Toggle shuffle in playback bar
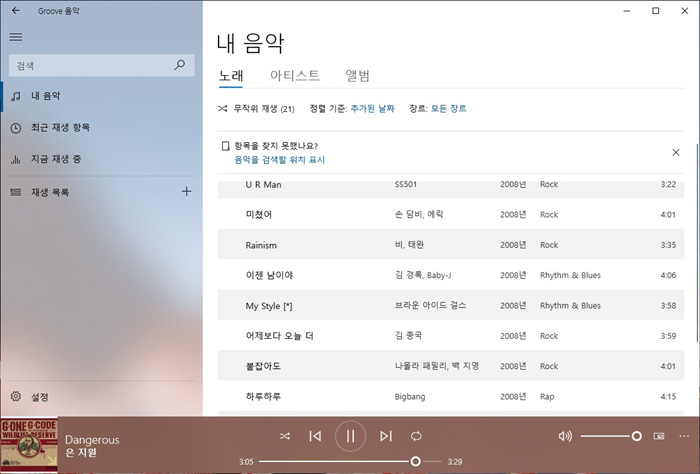Image resolution: width=700 pixels, height=474 pixels. pos(285,436)
